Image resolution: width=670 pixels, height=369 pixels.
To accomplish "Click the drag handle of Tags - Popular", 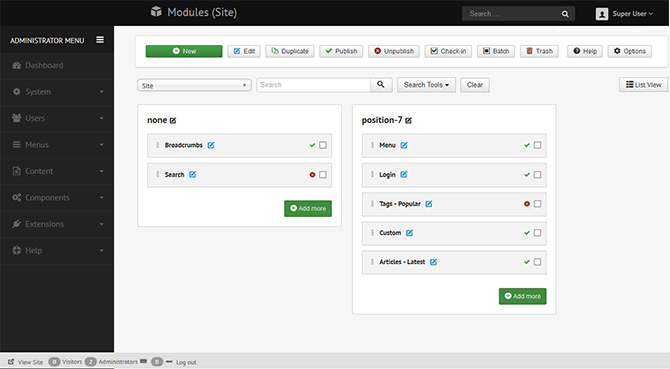I will pyautogui.click(x=372, y=204).
